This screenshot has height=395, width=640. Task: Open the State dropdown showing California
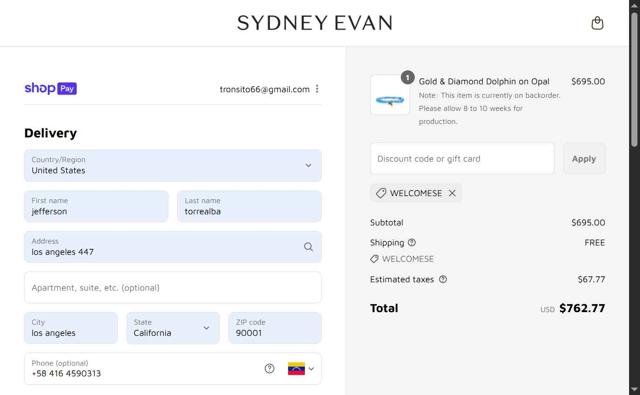[x=173, y=328]
